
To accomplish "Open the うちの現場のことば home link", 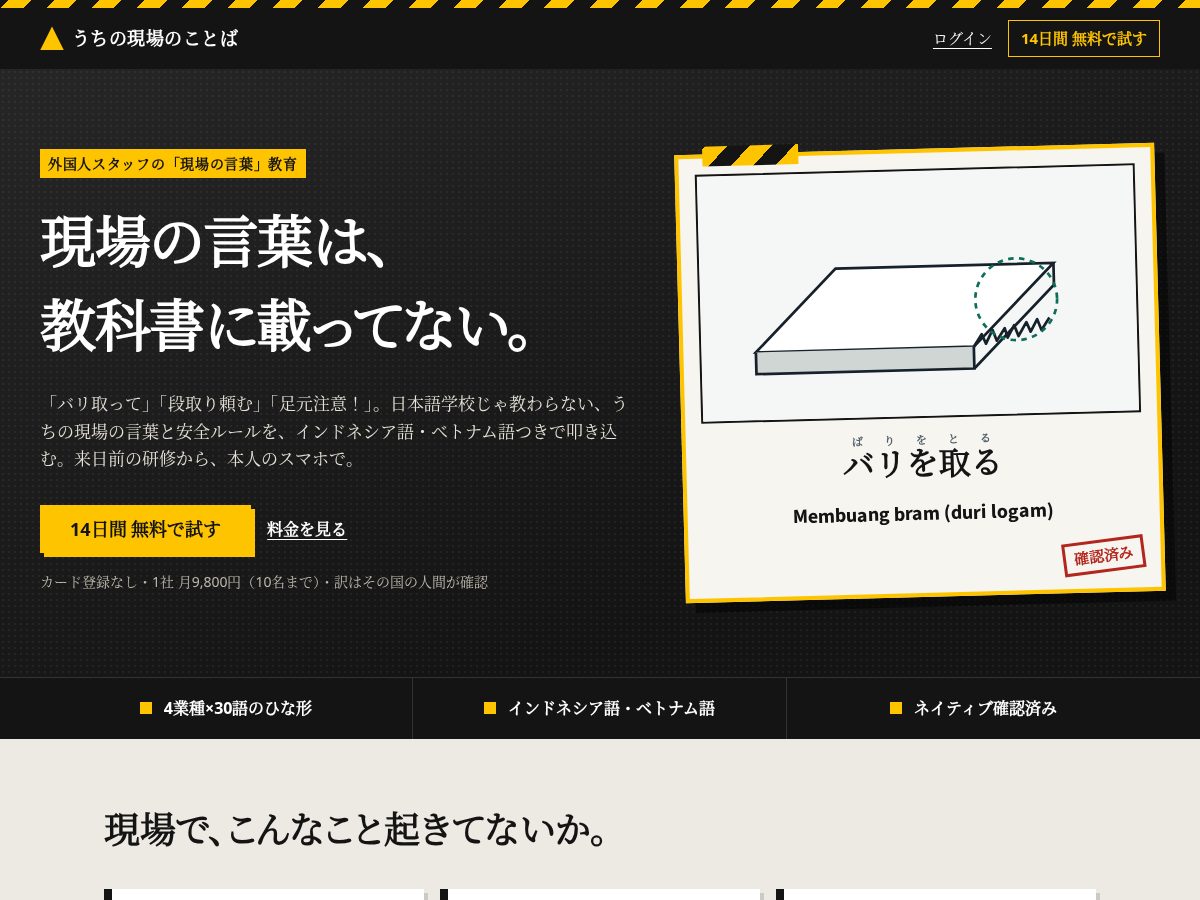I will pyautogui.click(x=139, y=39).
